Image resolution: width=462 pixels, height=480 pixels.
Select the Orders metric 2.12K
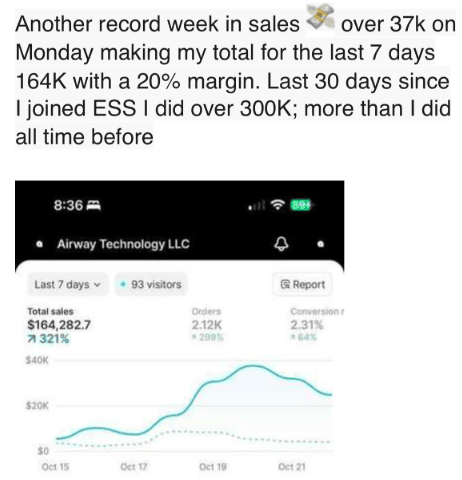point(207,324)
